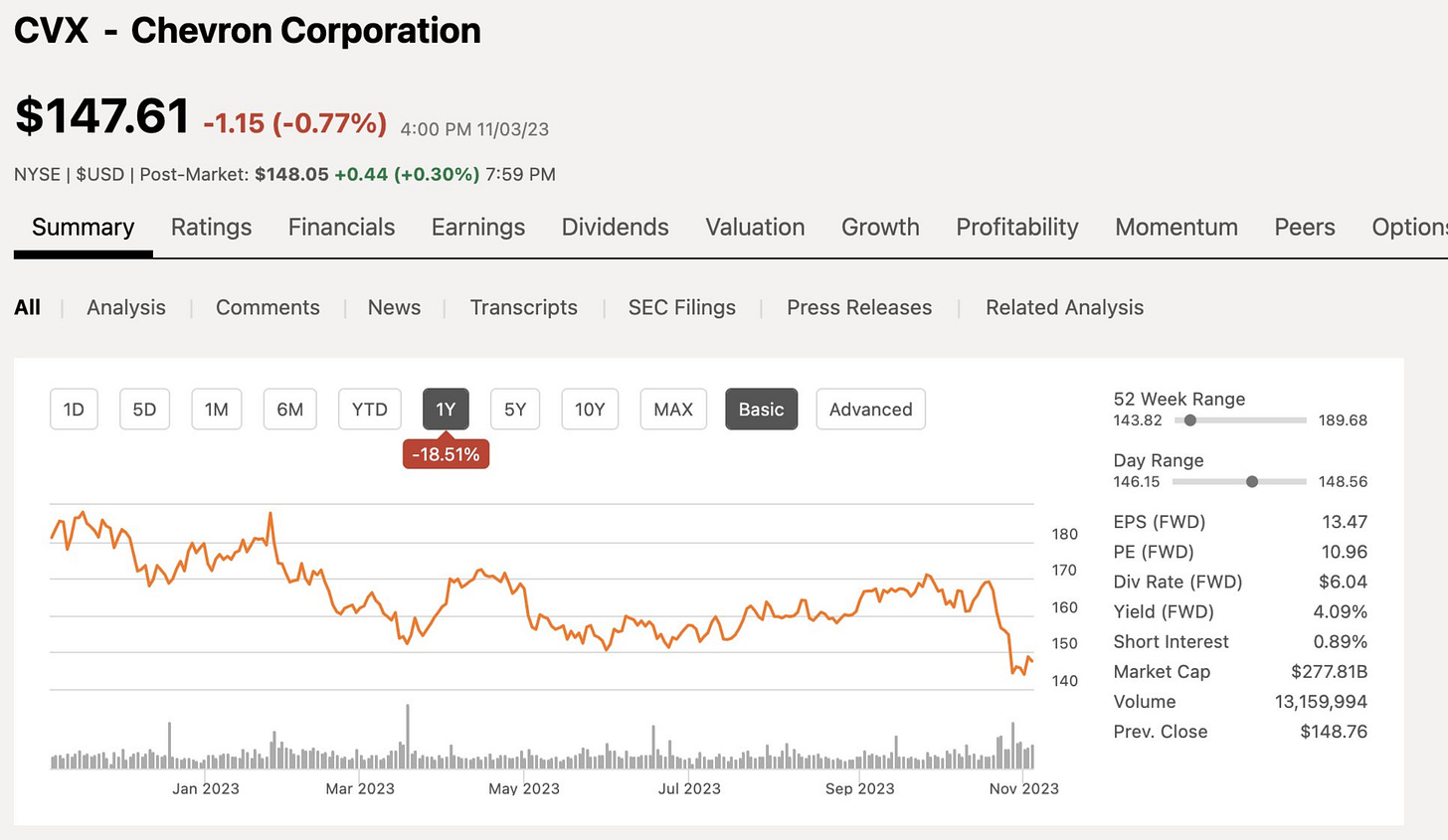This screenshot has width=1448, height=840.
Task: Filter content by Comments
Action: pyautogui.click(x=268, y=307)
